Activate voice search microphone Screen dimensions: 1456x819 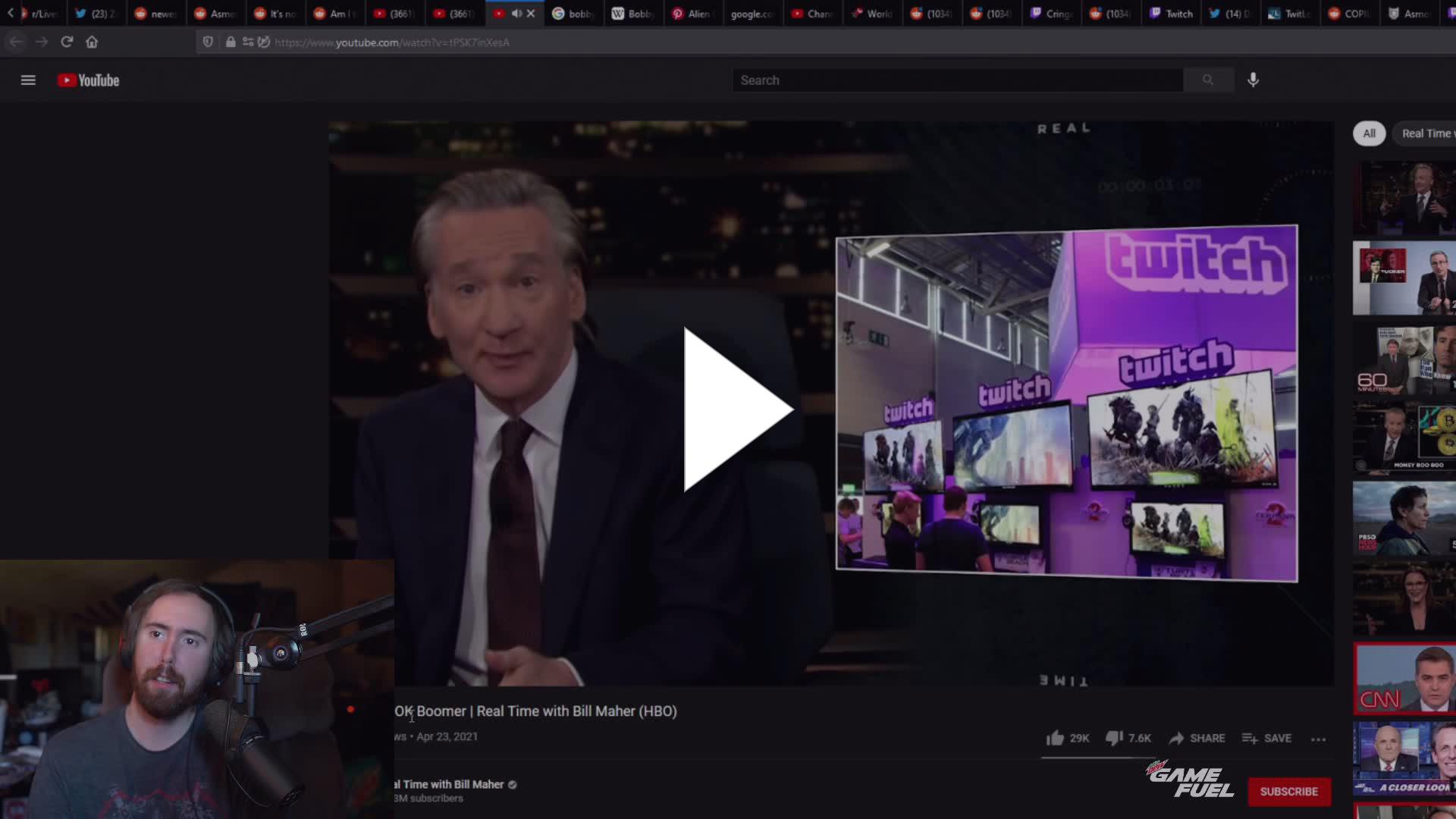click(1254, 80)
